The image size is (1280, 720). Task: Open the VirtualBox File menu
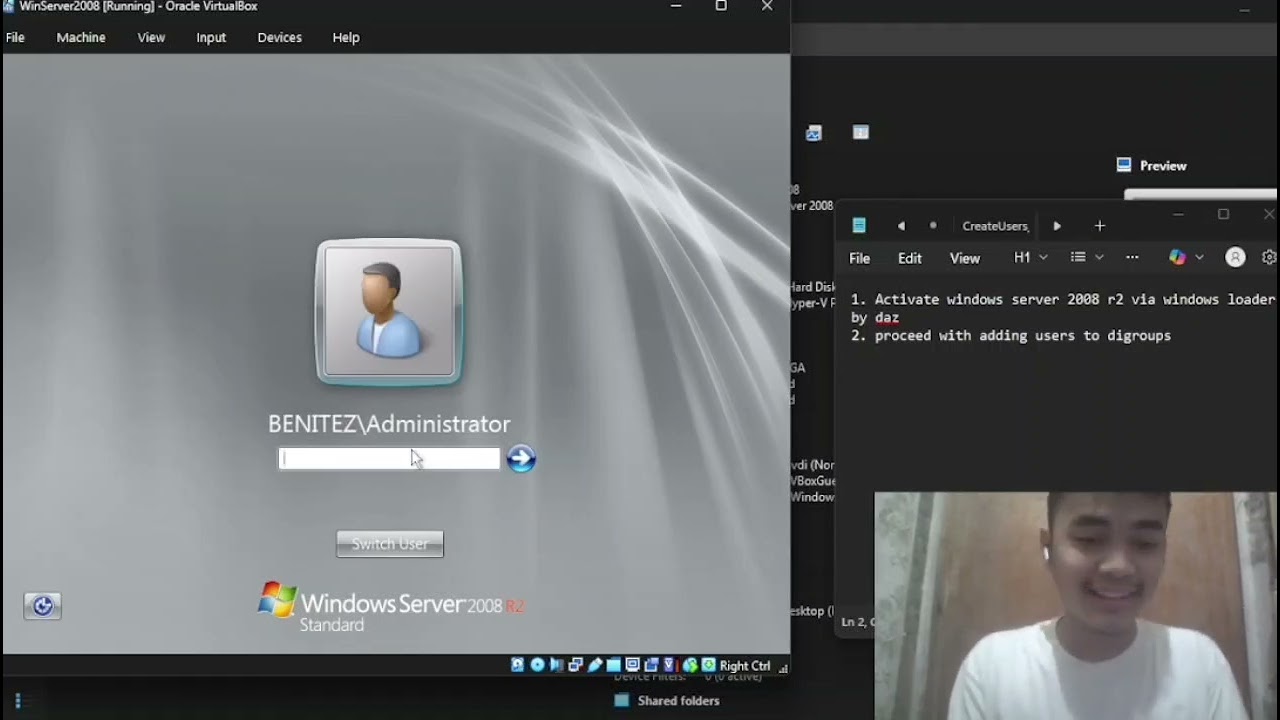pos(15,37)
